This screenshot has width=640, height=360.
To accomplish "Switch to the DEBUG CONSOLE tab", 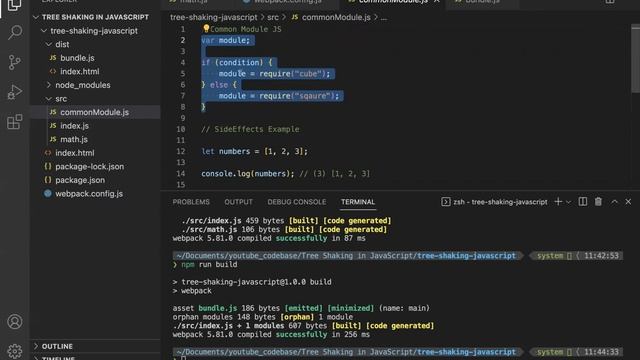I will (x=297, y=202).
